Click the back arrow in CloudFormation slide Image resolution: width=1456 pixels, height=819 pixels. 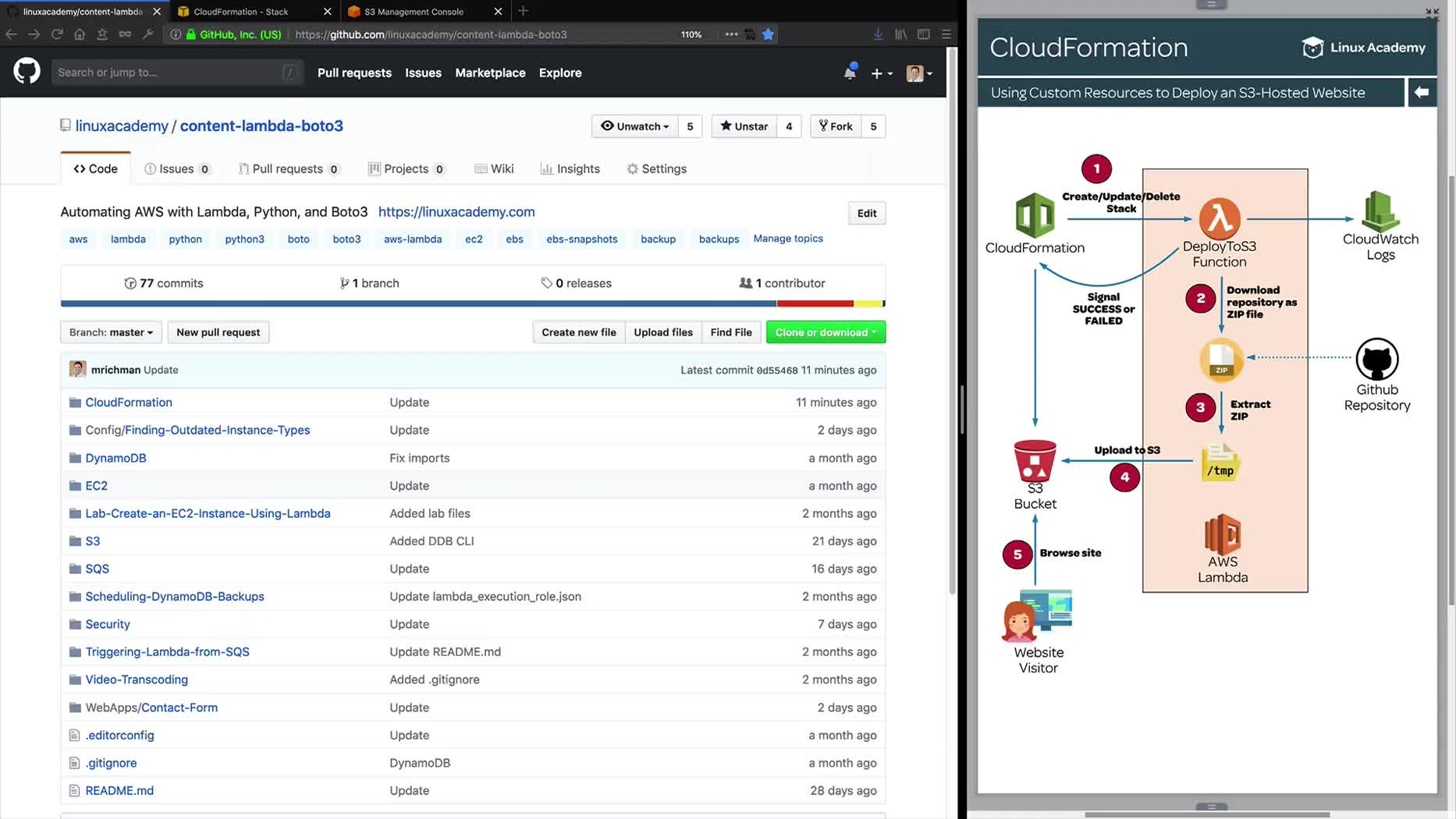(x=1422, y=92)
